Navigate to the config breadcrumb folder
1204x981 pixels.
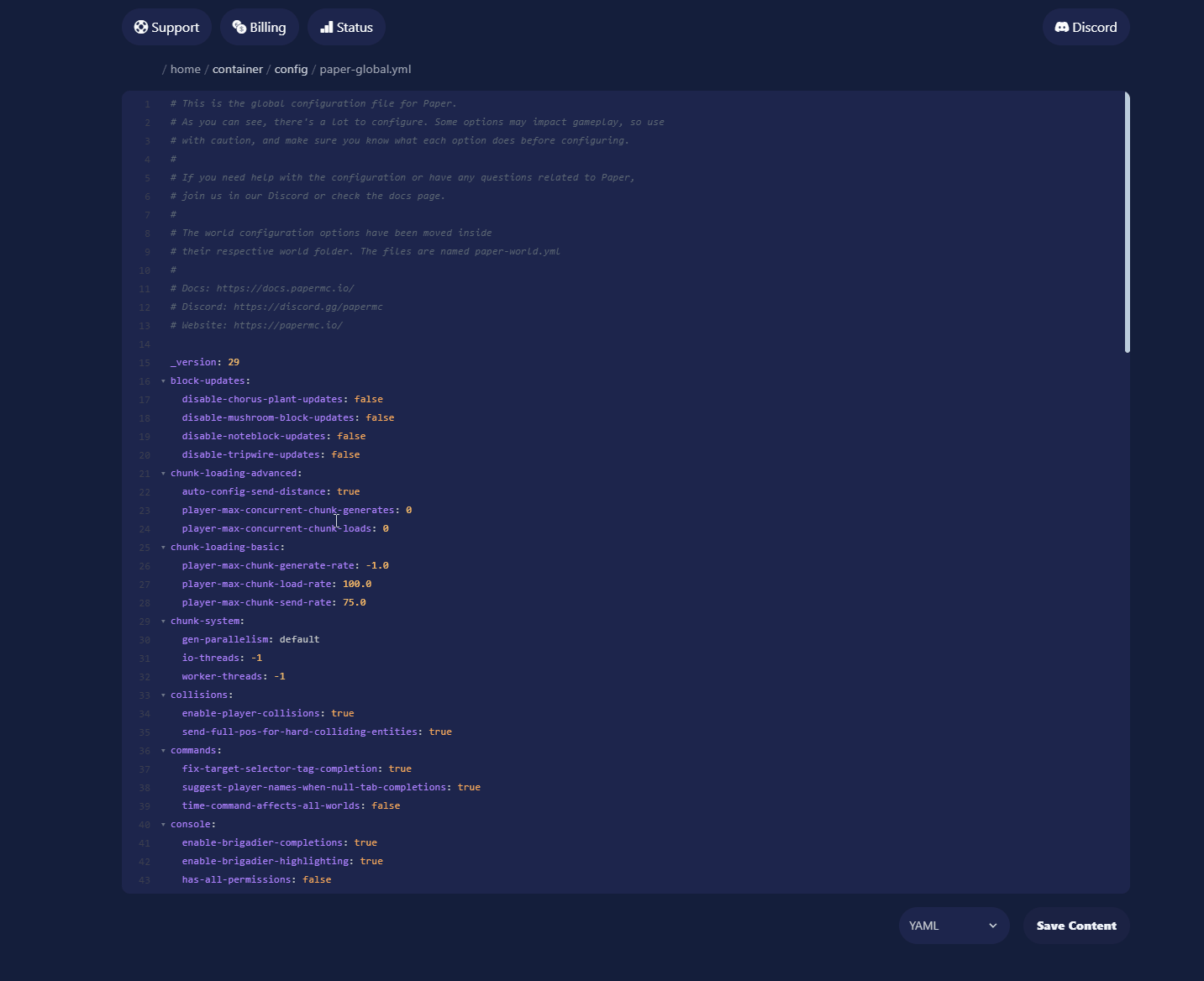(291, 70)
